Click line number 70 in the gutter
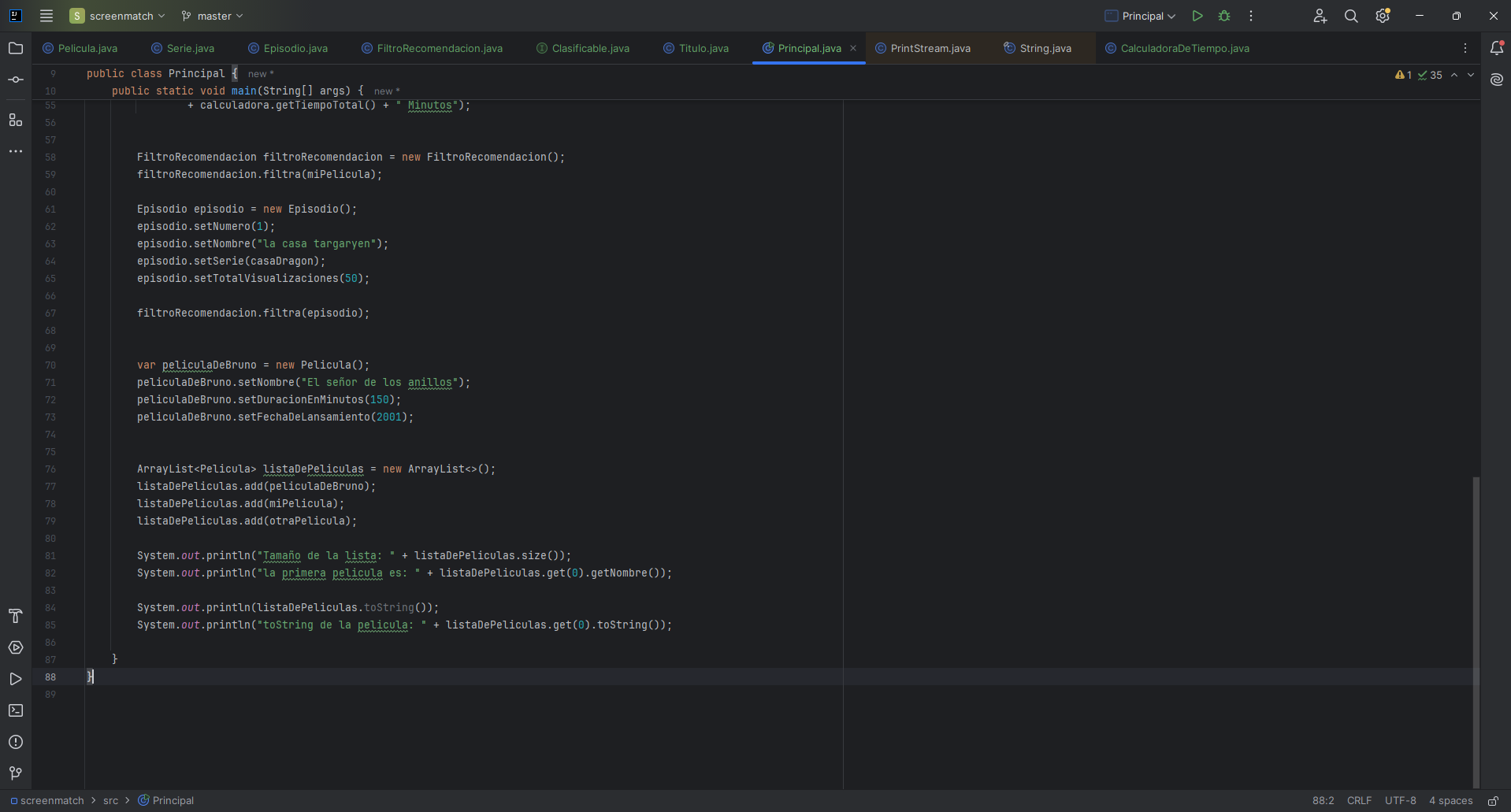1511x812 pixels. click(50, 365)
